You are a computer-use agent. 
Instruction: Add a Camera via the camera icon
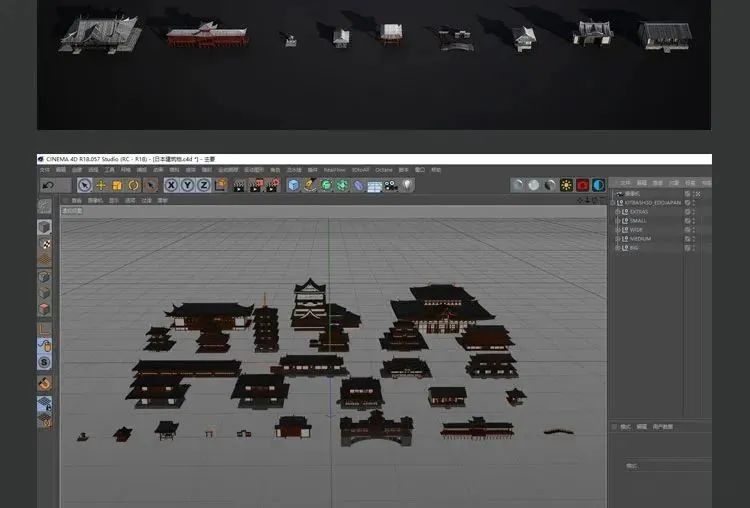(391, 185)
